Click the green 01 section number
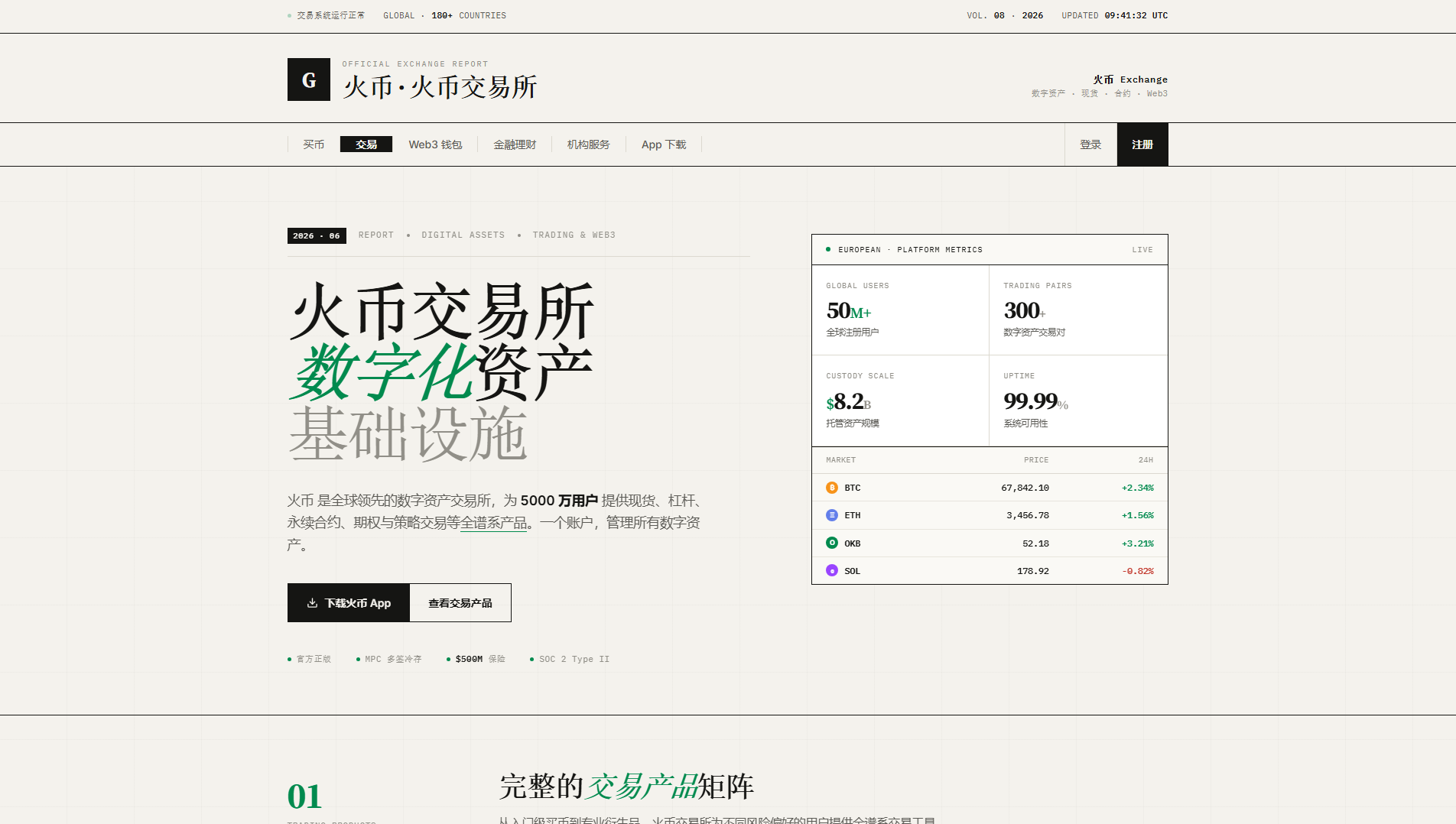Image resolution: width=1456 pixels, height=824 pixels. 304,796
